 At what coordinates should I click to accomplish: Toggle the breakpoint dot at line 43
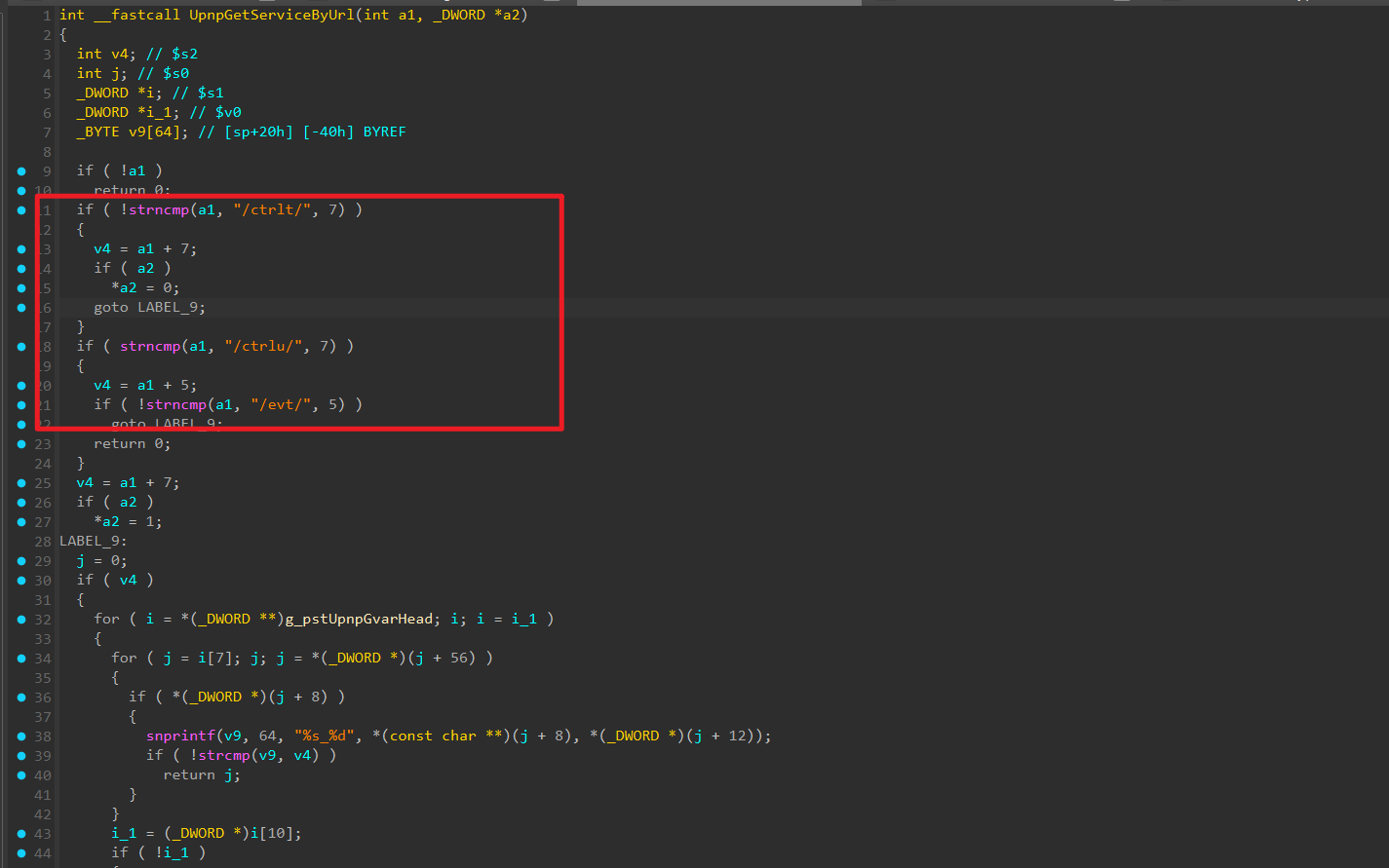click(x=21, y=834)
